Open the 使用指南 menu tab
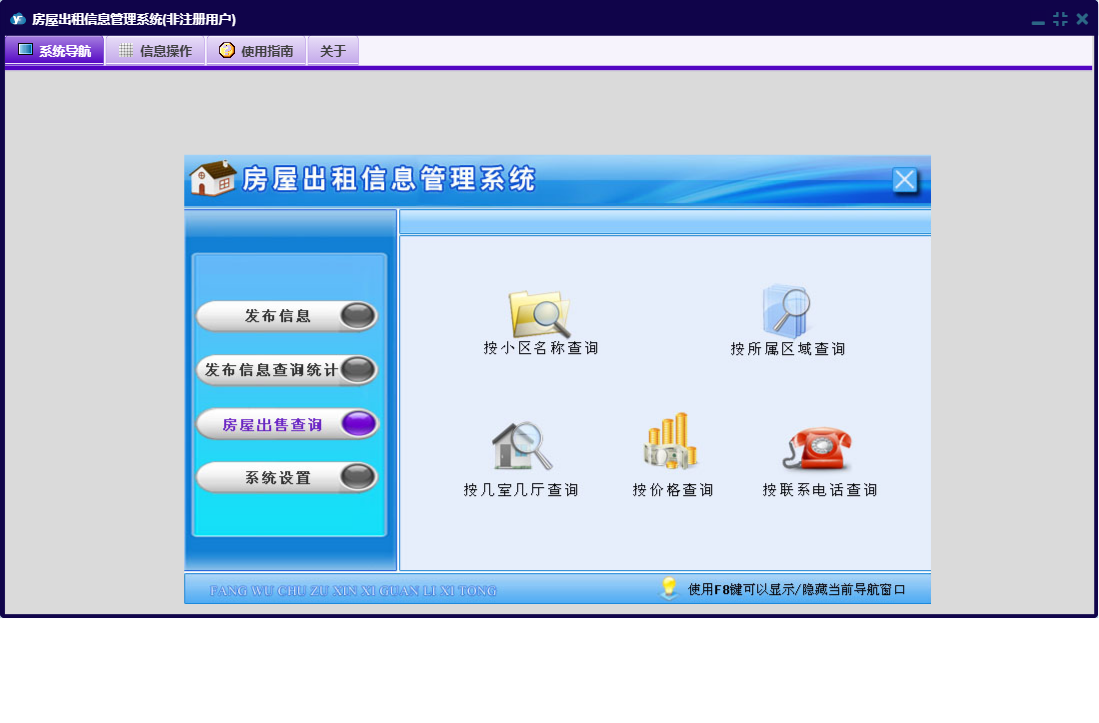This screenshot has width=1099, height=723. tap(257, 50)
